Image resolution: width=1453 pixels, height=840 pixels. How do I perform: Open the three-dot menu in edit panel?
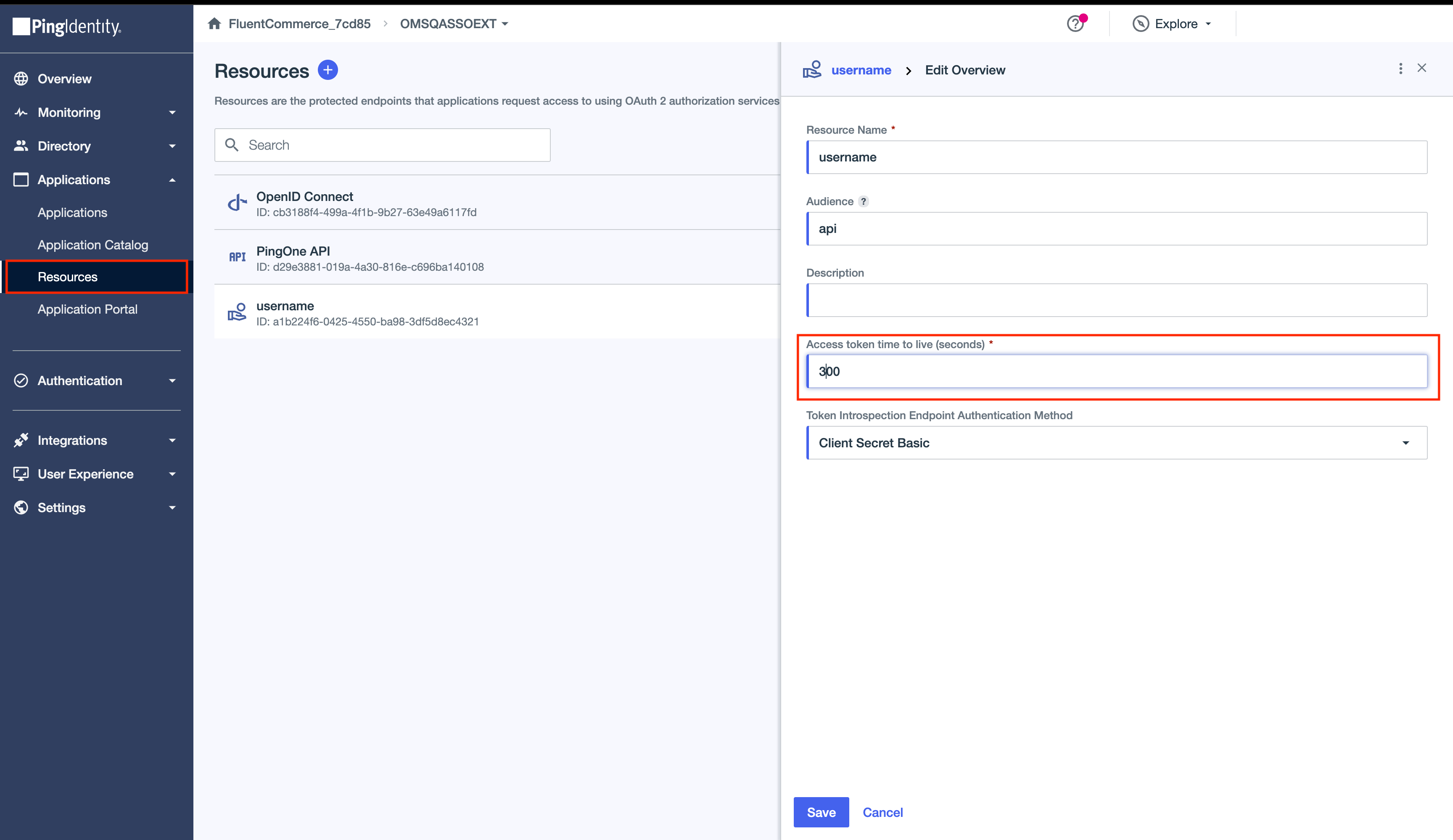[x=1400, y=69]
